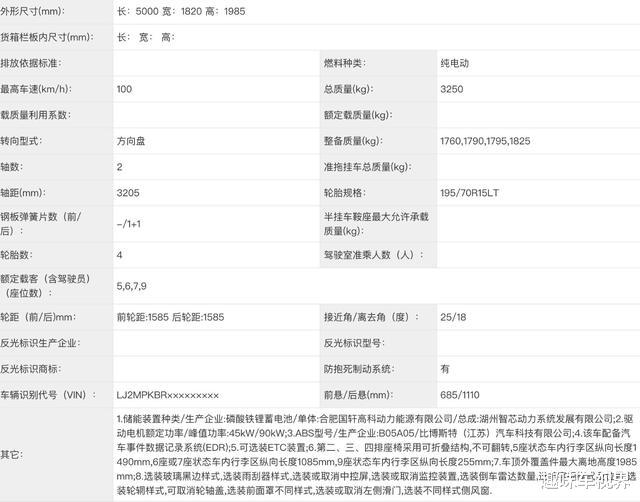Select tire spec 195/70R15LT
Screen dimensions: 640x502
(x=469, y=193)
